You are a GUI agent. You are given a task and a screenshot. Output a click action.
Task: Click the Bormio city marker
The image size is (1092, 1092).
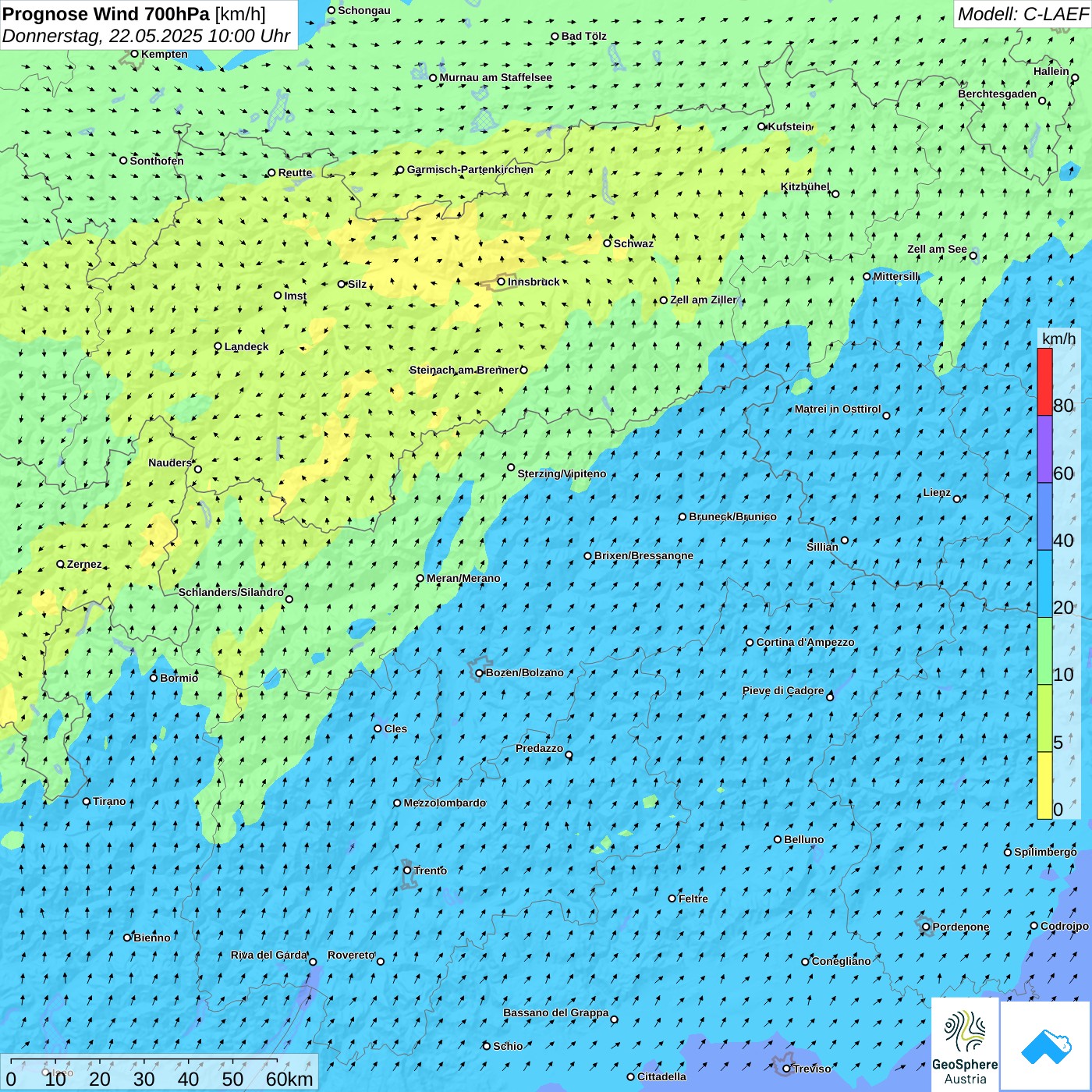154,678
